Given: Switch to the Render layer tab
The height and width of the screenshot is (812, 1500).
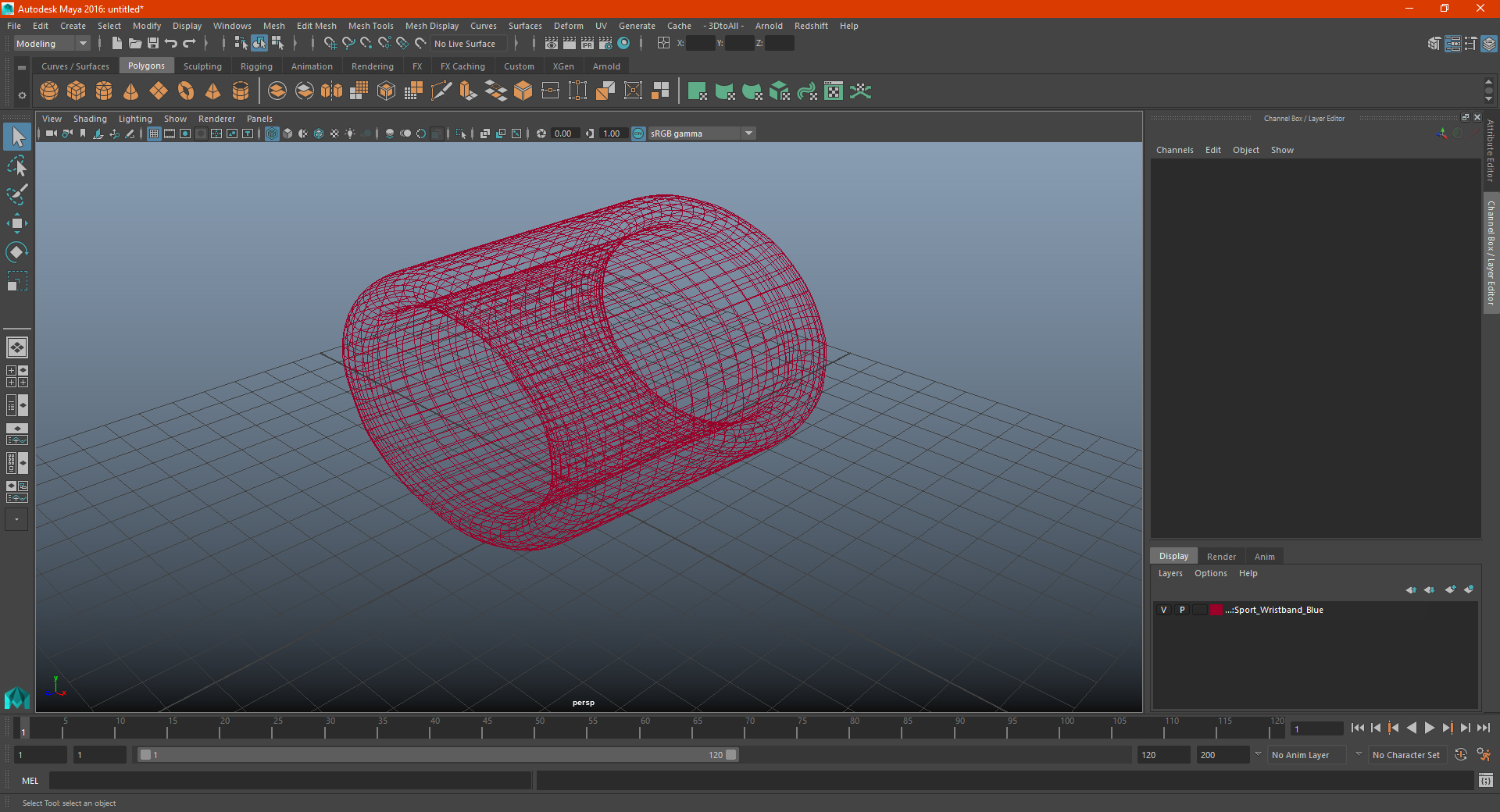Looking at the screenshot, I should coord(1221,557).
